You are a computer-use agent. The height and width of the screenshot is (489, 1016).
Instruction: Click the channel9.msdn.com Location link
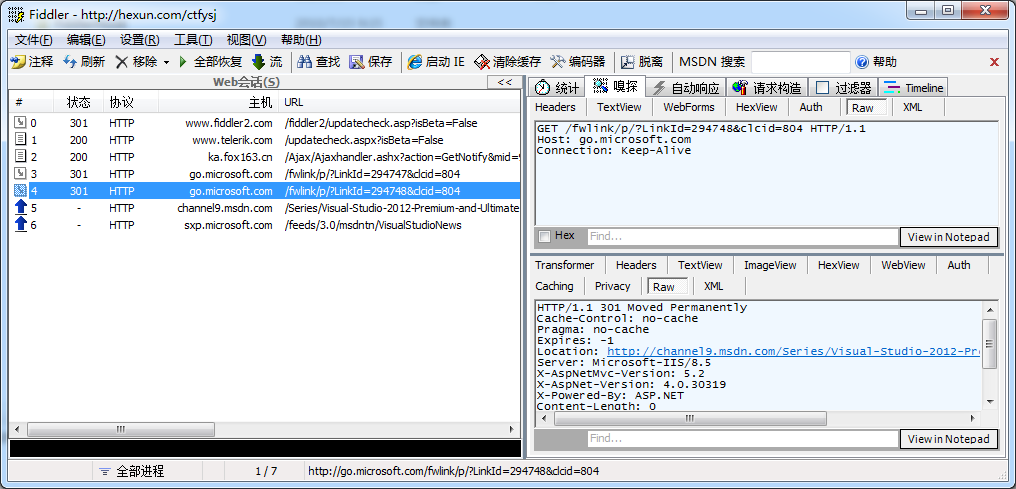(793, 352)
